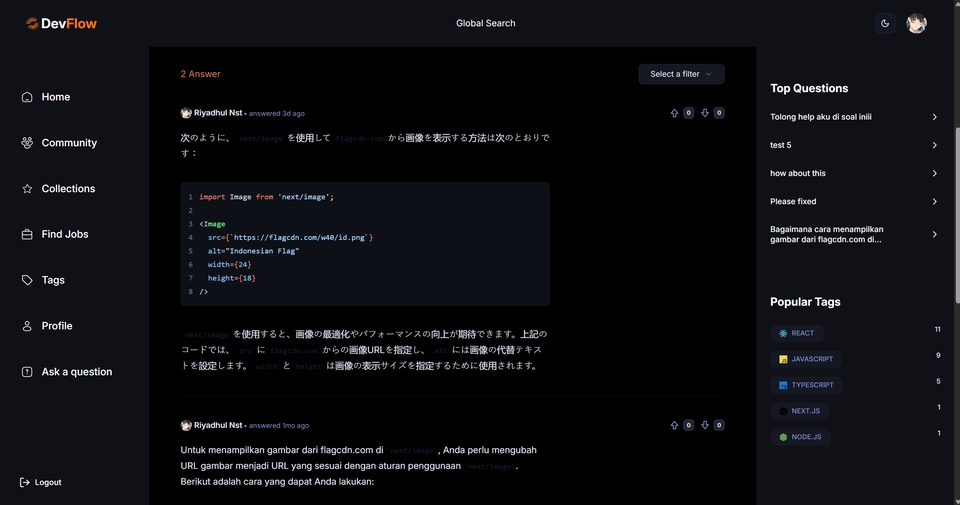The width and height of the screenshot is (960, 505).
Task: Open question 'Bagaimana cara menampilkan gambar dari flagcdn.com'
Action: (827, 234)
